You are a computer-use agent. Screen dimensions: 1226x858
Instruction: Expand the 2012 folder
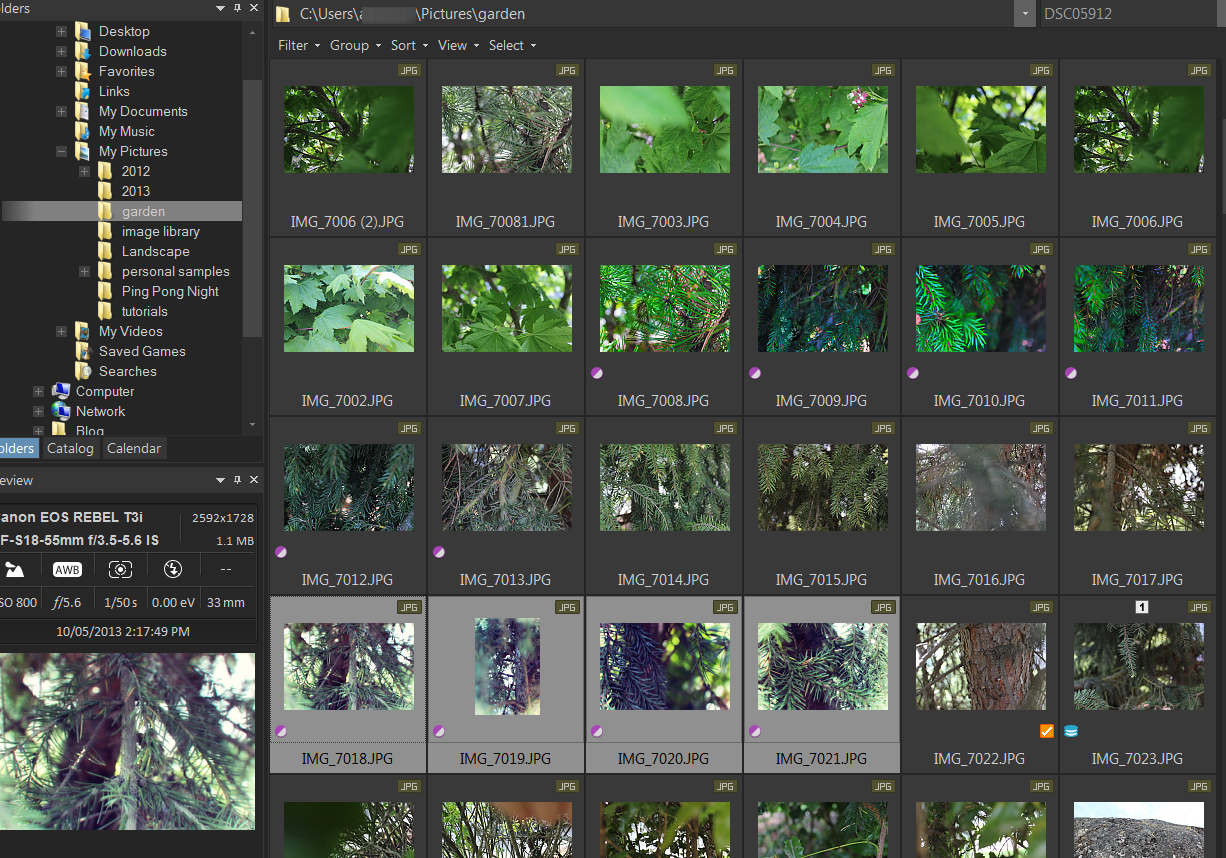coord(84,171)
